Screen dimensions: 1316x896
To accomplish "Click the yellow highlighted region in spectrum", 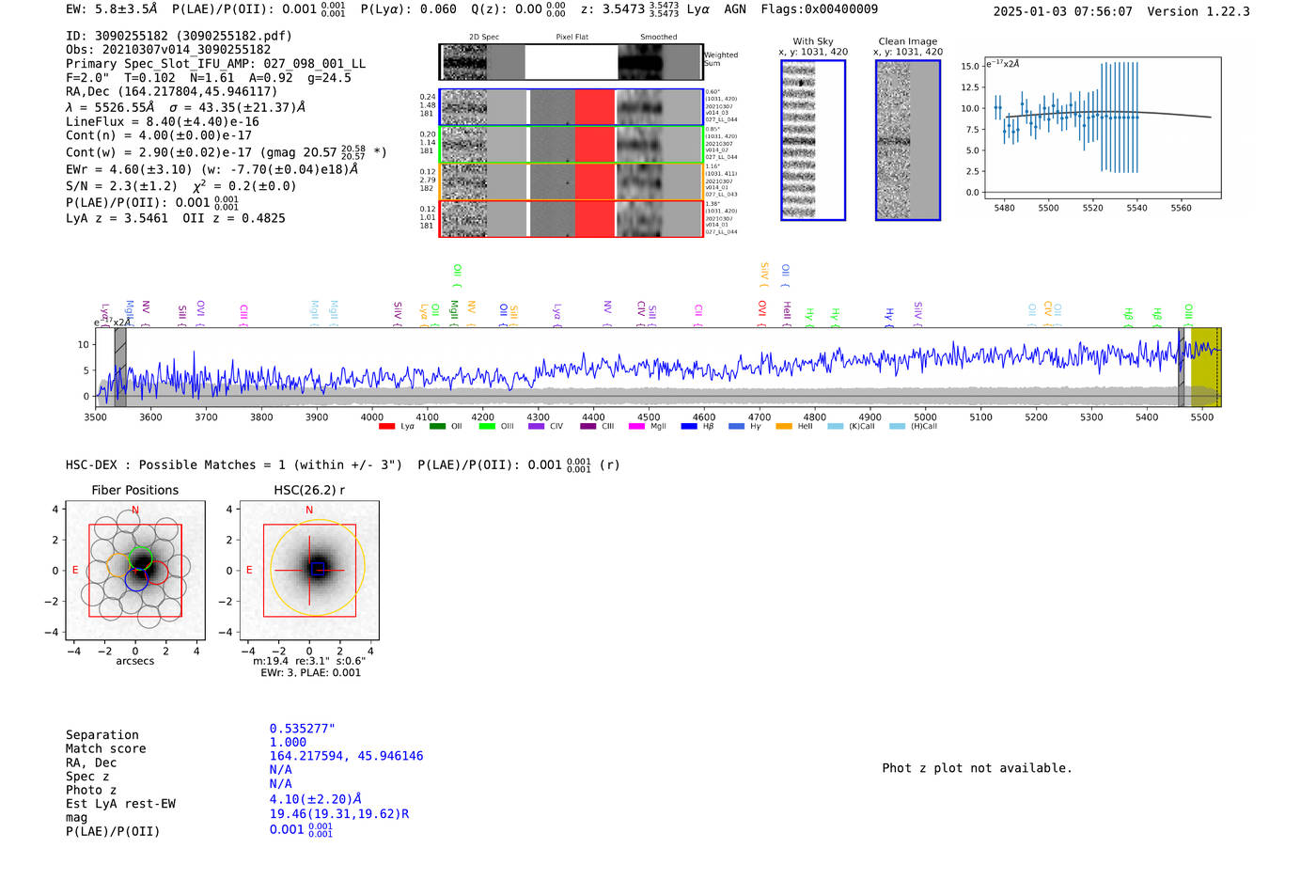I will [x=1204, y=368].
